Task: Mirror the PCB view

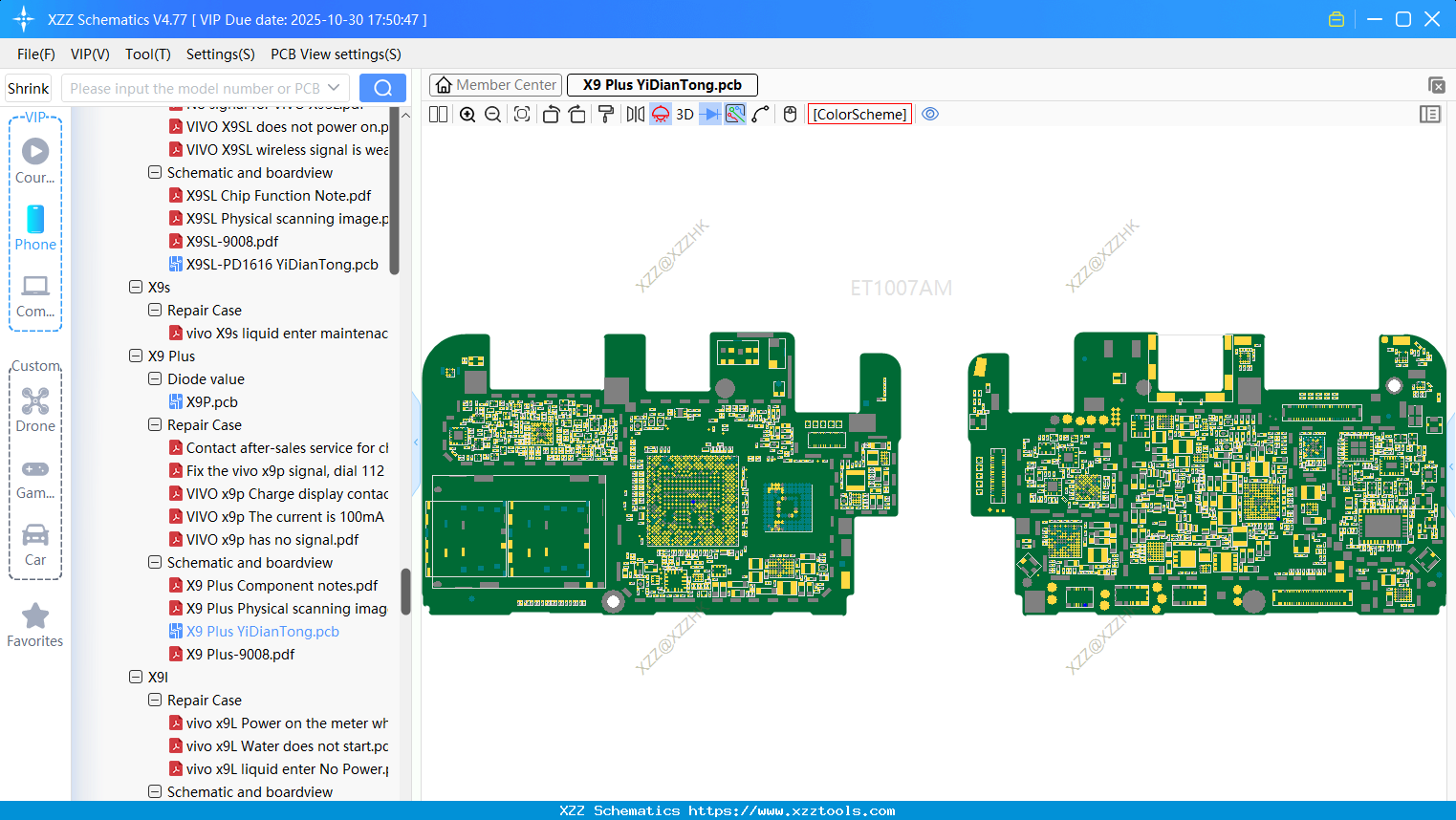Action: pyautogui.click(x=635, y=115)
